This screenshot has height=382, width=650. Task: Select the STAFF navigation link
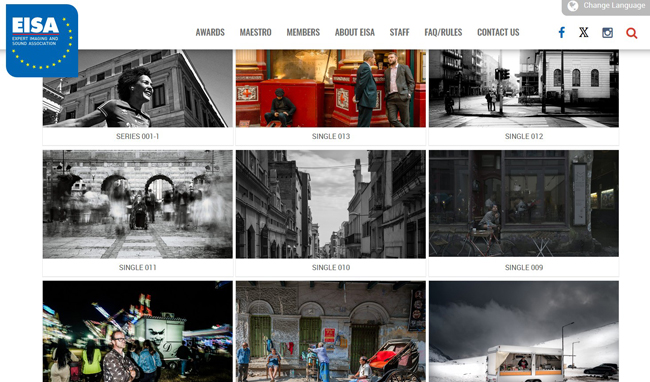[x=399, y=32]
